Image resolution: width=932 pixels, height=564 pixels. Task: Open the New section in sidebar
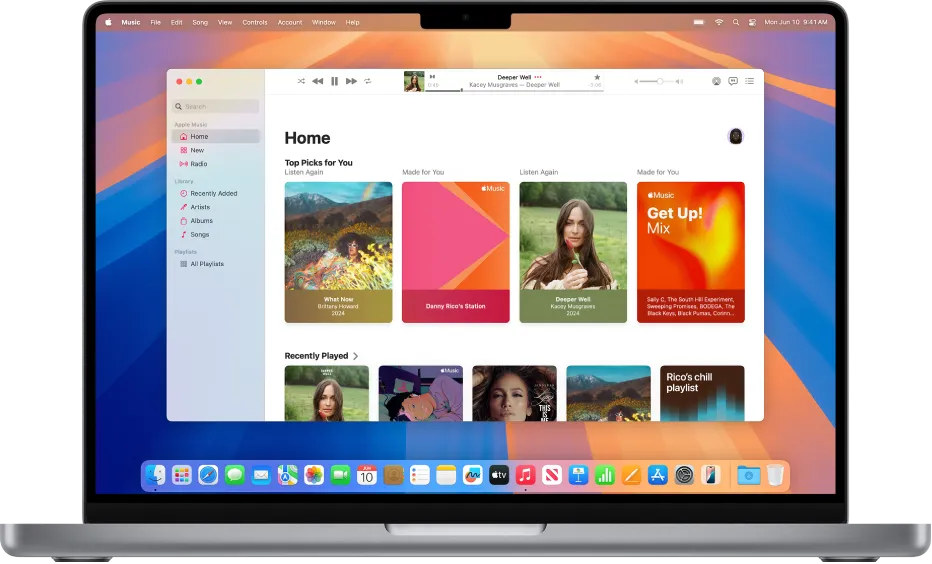216,150
